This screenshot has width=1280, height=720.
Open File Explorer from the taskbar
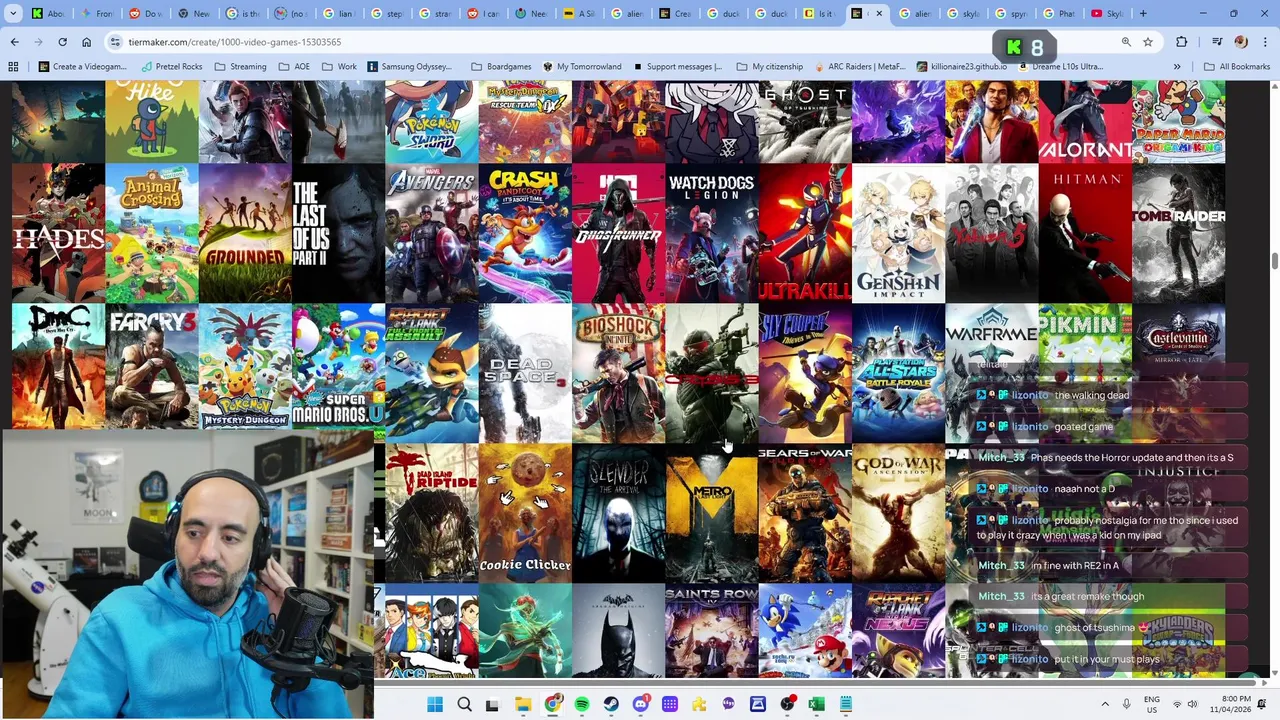click(523, 705)
